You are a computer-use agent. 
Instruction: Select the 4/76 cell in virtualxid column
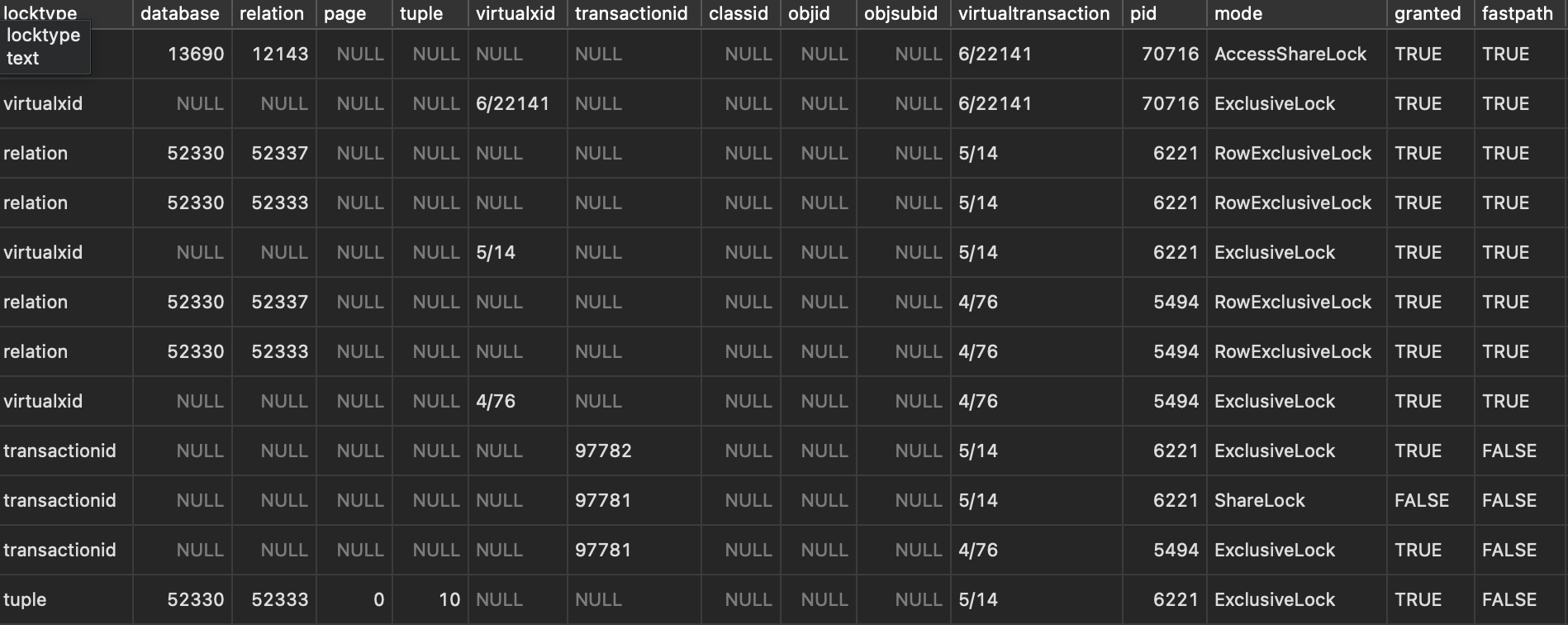click(x=496, y=401)
